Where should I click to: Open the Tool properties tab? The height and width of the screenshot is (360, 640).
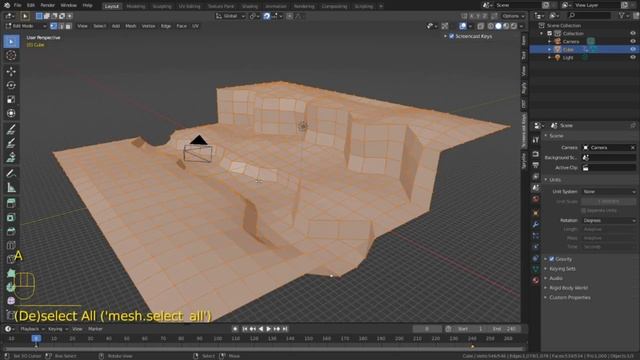click(x=536, y=140)
